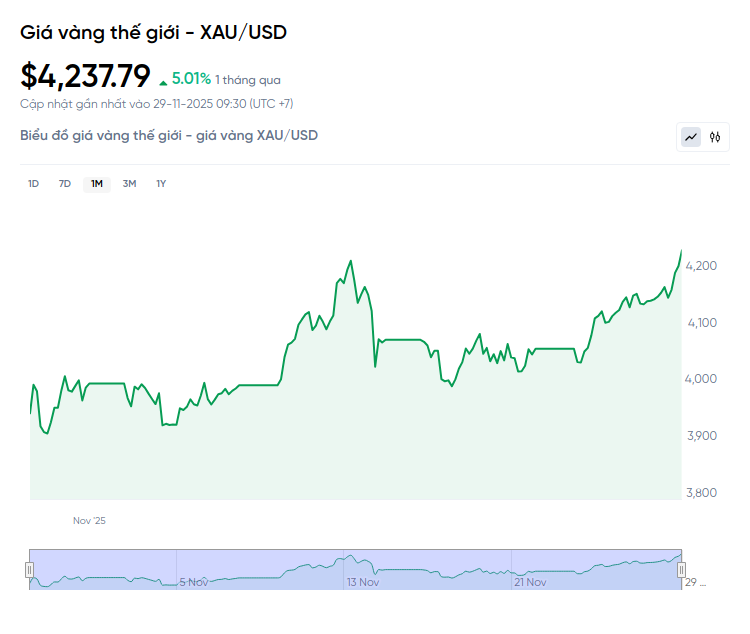Click the 4,200 y-axis label
Screen dimensions: 750x634
pos(701,266)
